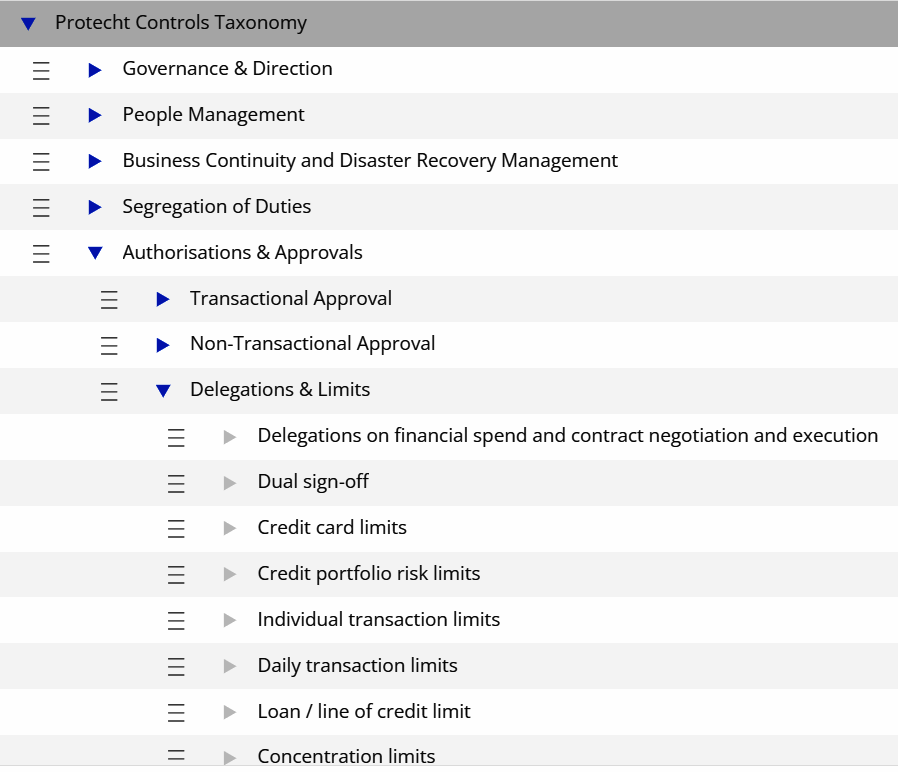Expand Business Continuity and Disaster Recovery Management arrow
Image resolution: width=898 pixels, height=772 pixels.
(95, 162)
